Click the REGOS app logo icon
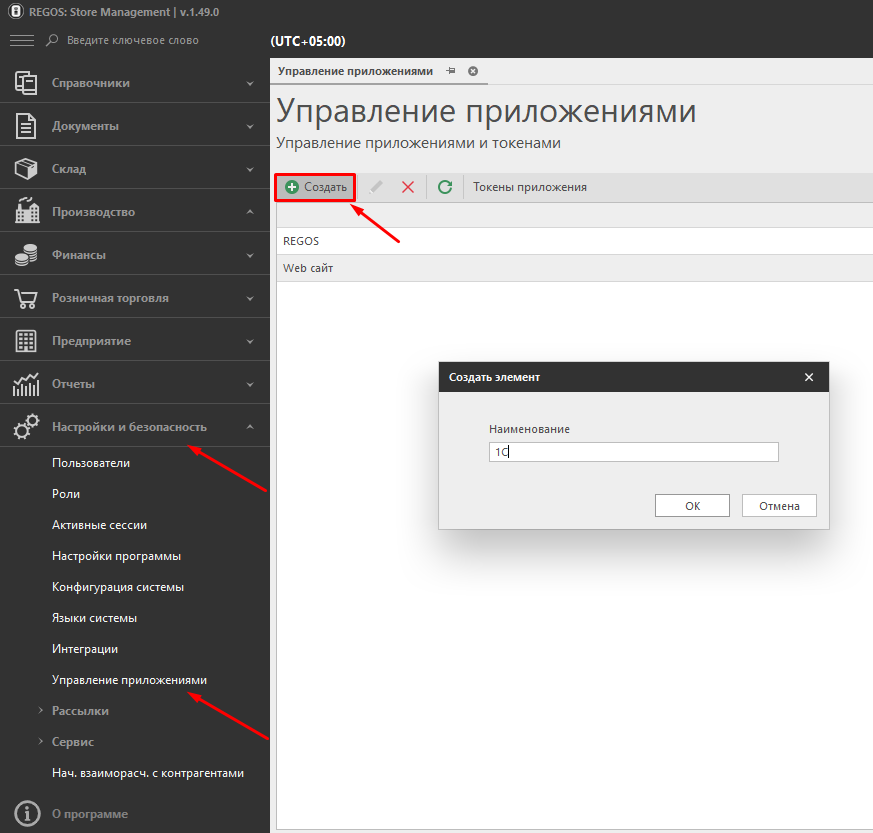The height and width of the screenshot is (833, 873). tap(16, 11)
